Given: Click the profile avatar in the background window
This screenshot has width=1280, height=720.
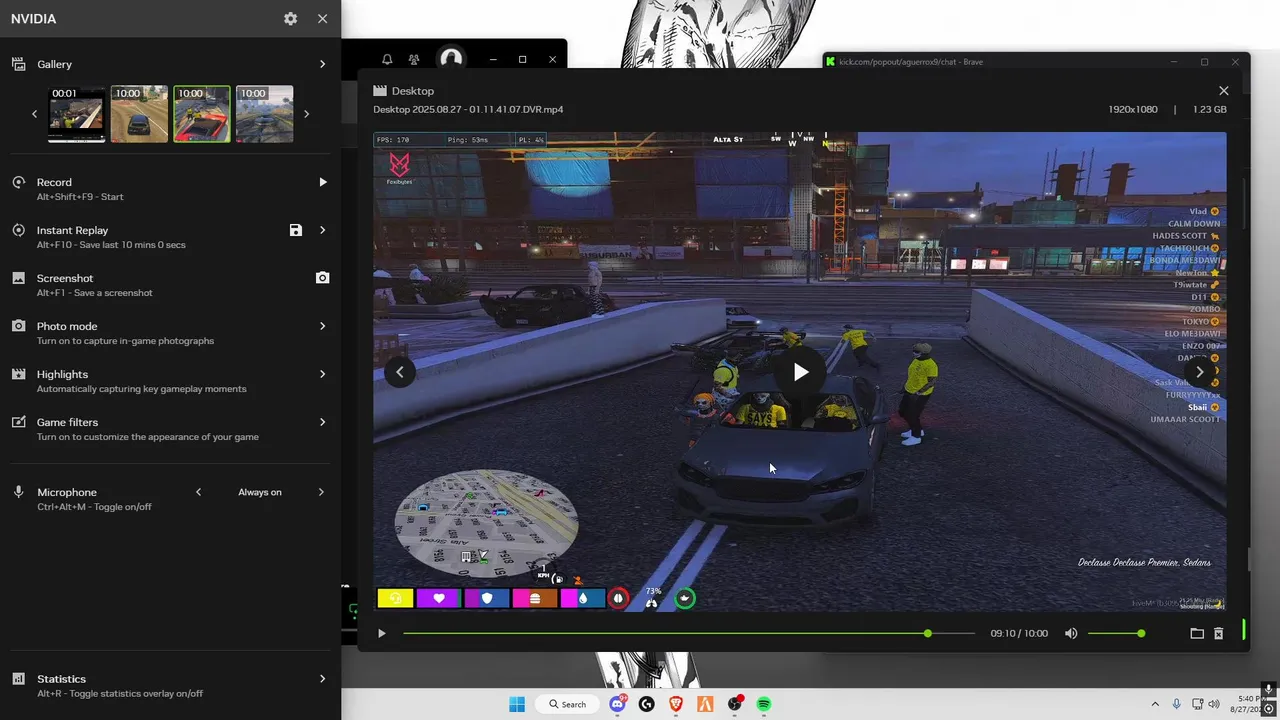Looking at the screenshot, I should (451, 59).
